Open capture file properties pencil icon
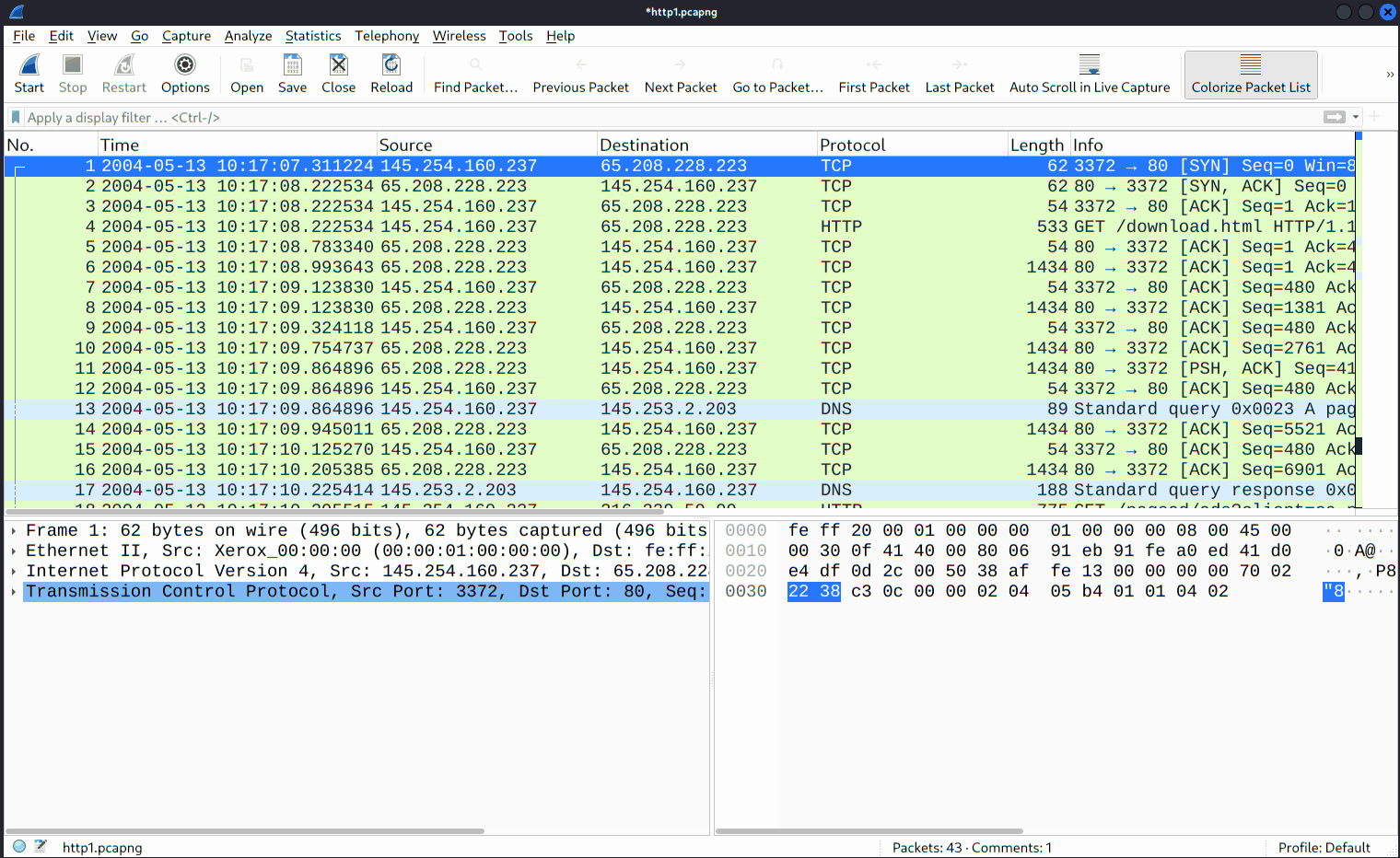 click(41, 846)
